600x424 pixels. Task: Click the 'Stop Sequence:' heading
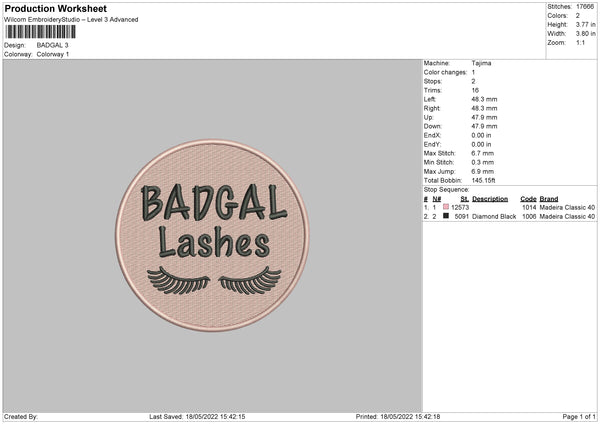point(446,190)
